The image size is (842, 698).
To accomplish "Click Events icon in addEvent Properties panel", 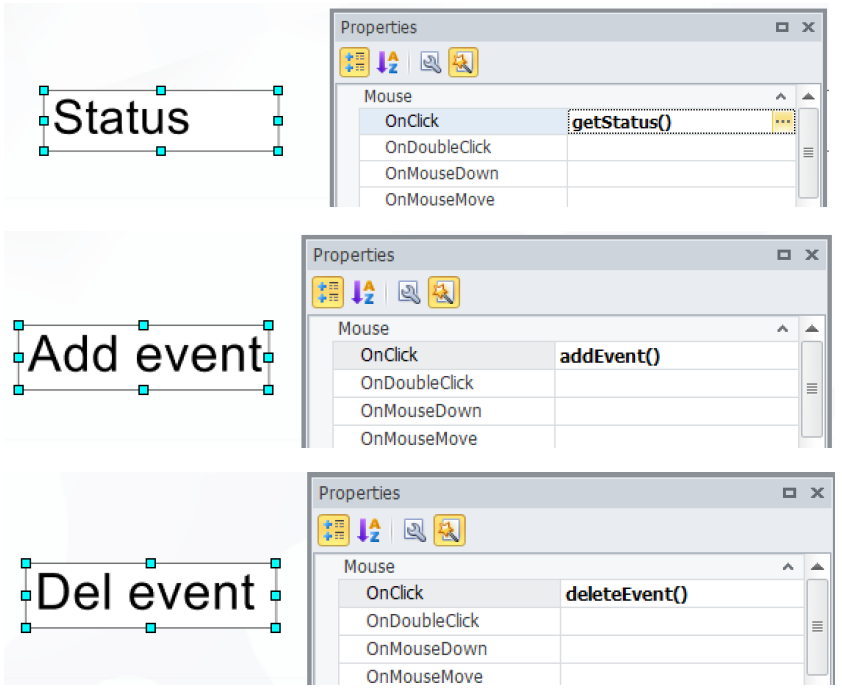I will 444,292.
